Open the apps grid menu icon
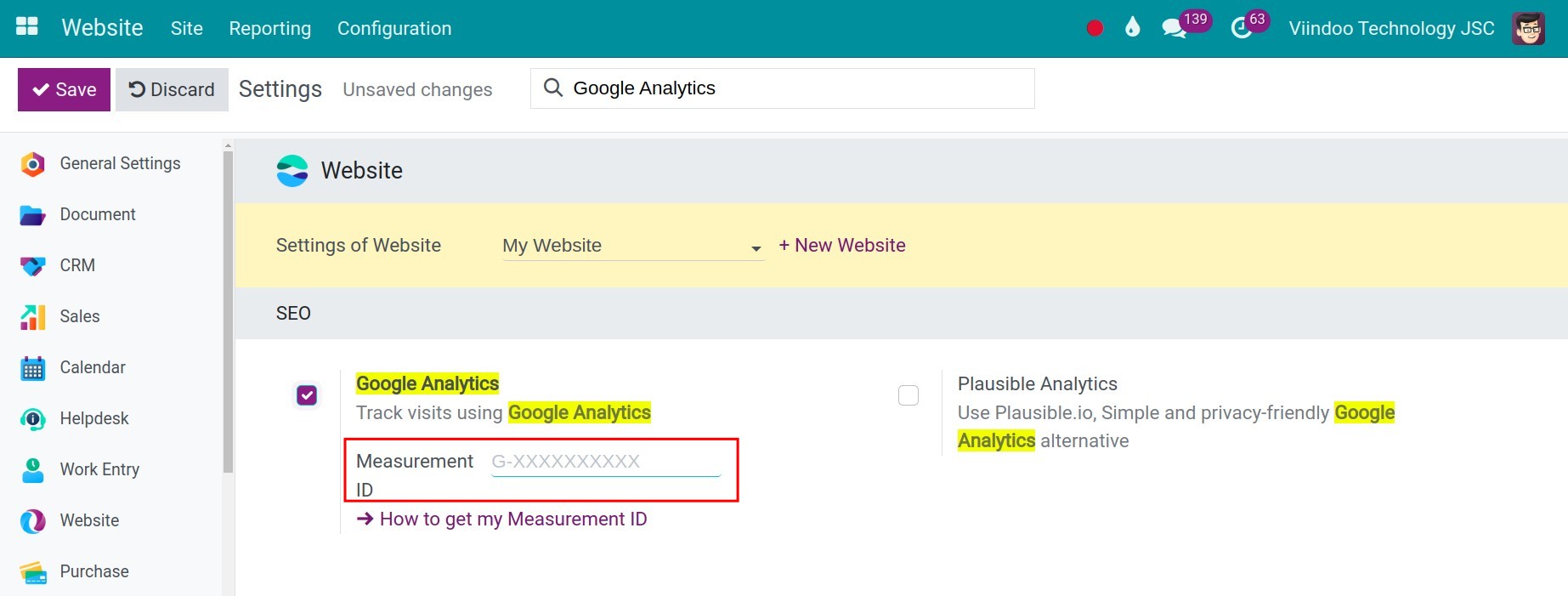Viewport: 1568px width, 596px height. (x=27, y=26)
